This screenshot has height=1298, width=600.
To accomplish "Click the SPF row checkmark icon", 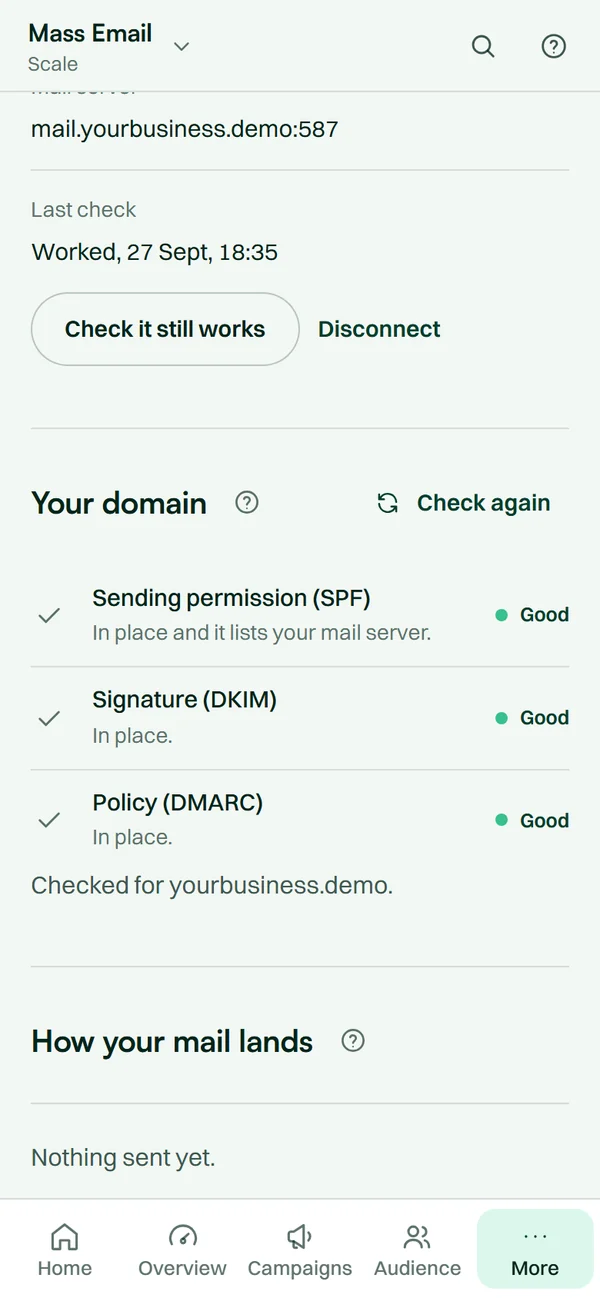I will (49, 616).
